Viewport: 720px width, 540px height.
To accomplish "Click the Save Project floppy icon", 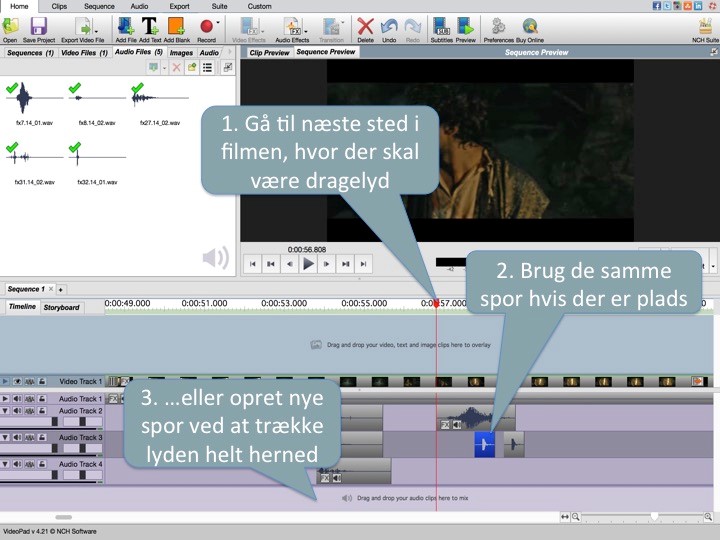I will click(x=39, y=27).
